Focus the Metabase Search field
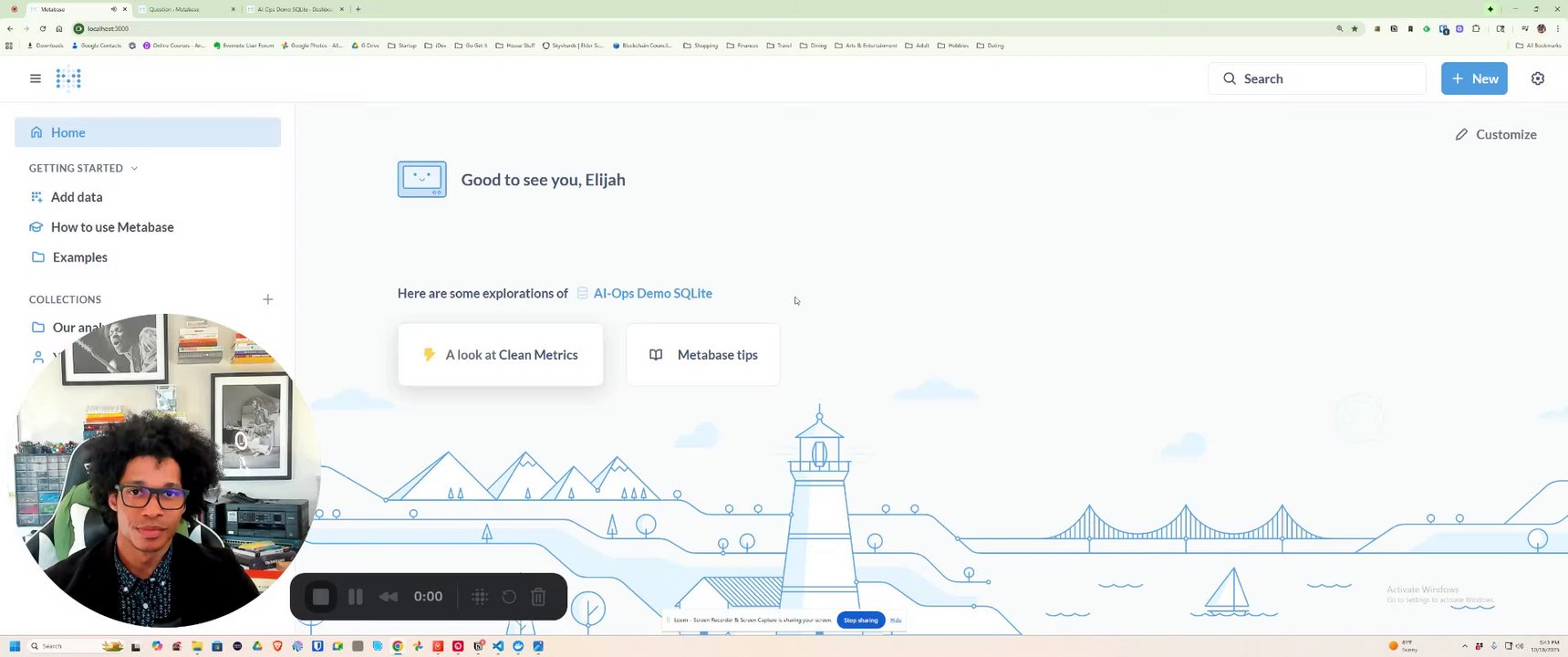Screen dimensions: 1568x657 (1317, 78)
